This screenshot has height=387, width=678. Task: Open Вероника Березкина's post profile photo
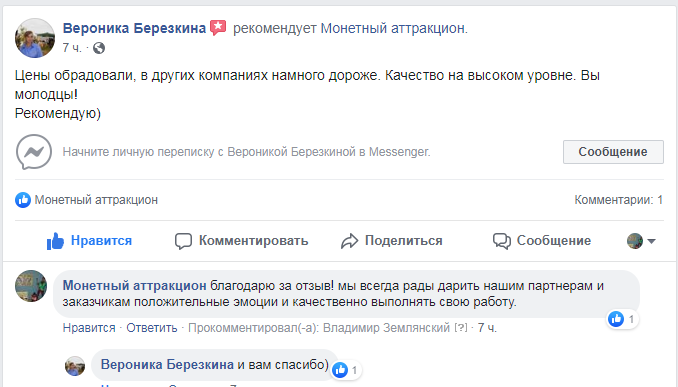35,38
